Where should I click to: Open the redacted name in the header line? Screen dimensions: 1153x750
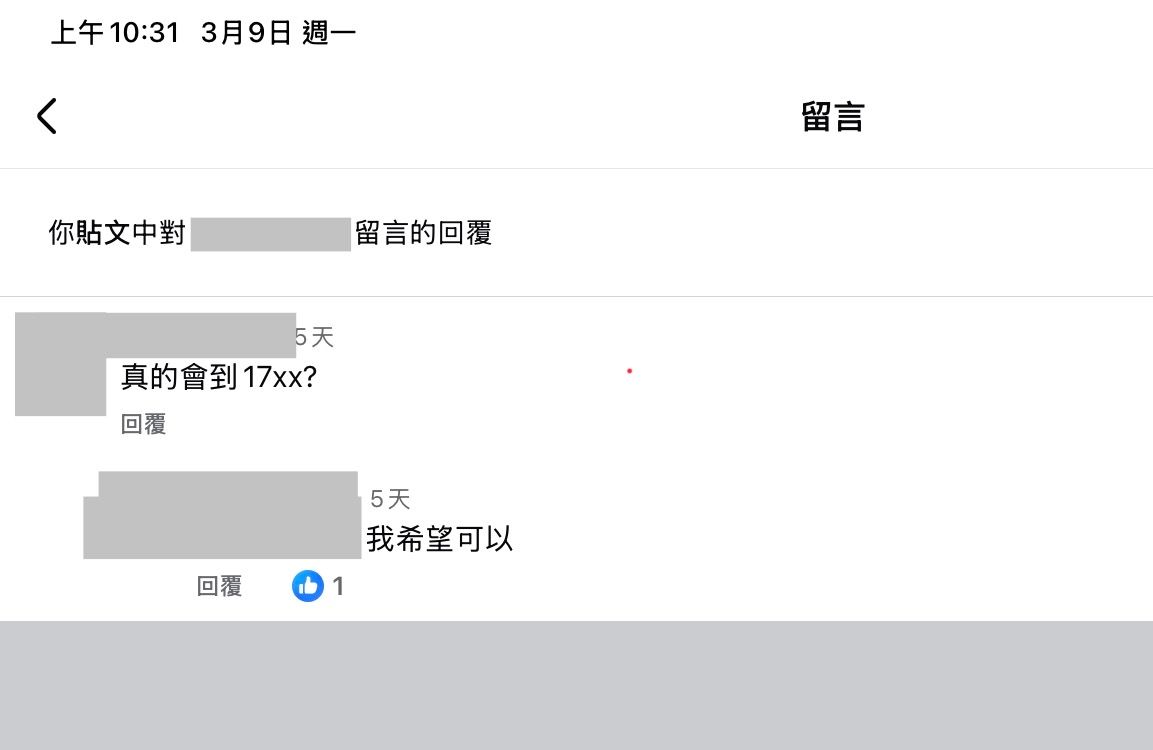(x=270, y=234)
